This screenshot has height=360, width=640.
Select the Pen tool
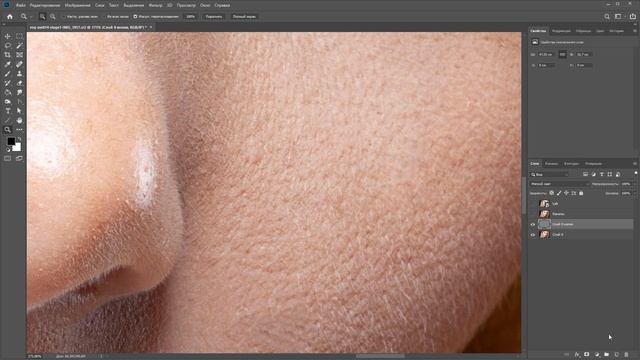click(19, 102)
